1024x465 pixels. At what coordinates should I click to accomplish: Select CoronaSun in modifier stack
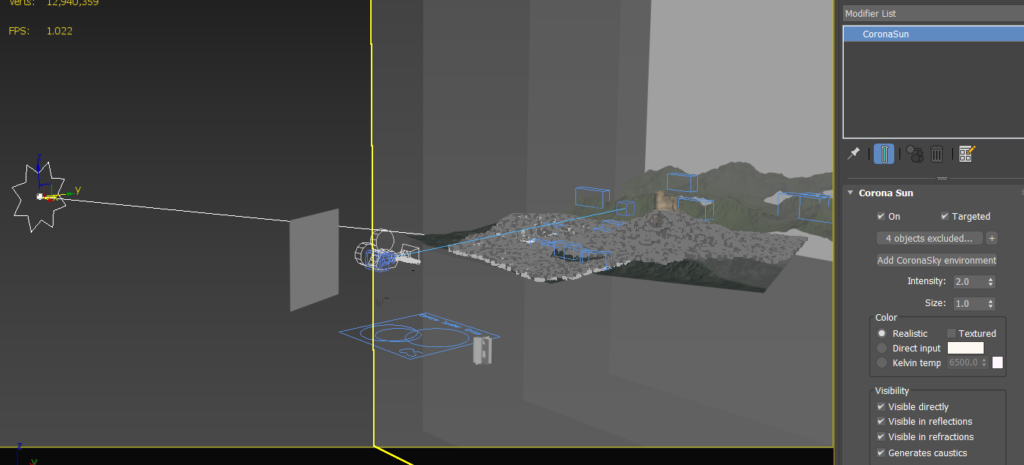coord(933,34)
